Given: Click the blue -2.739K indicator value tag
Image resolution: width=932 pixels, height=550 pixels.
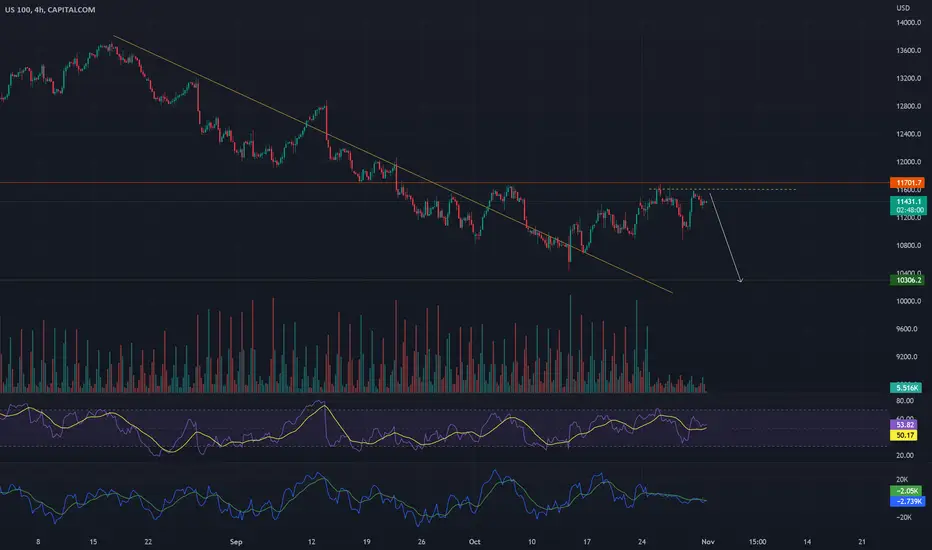Looking at the screenshot, I should 908,501.
